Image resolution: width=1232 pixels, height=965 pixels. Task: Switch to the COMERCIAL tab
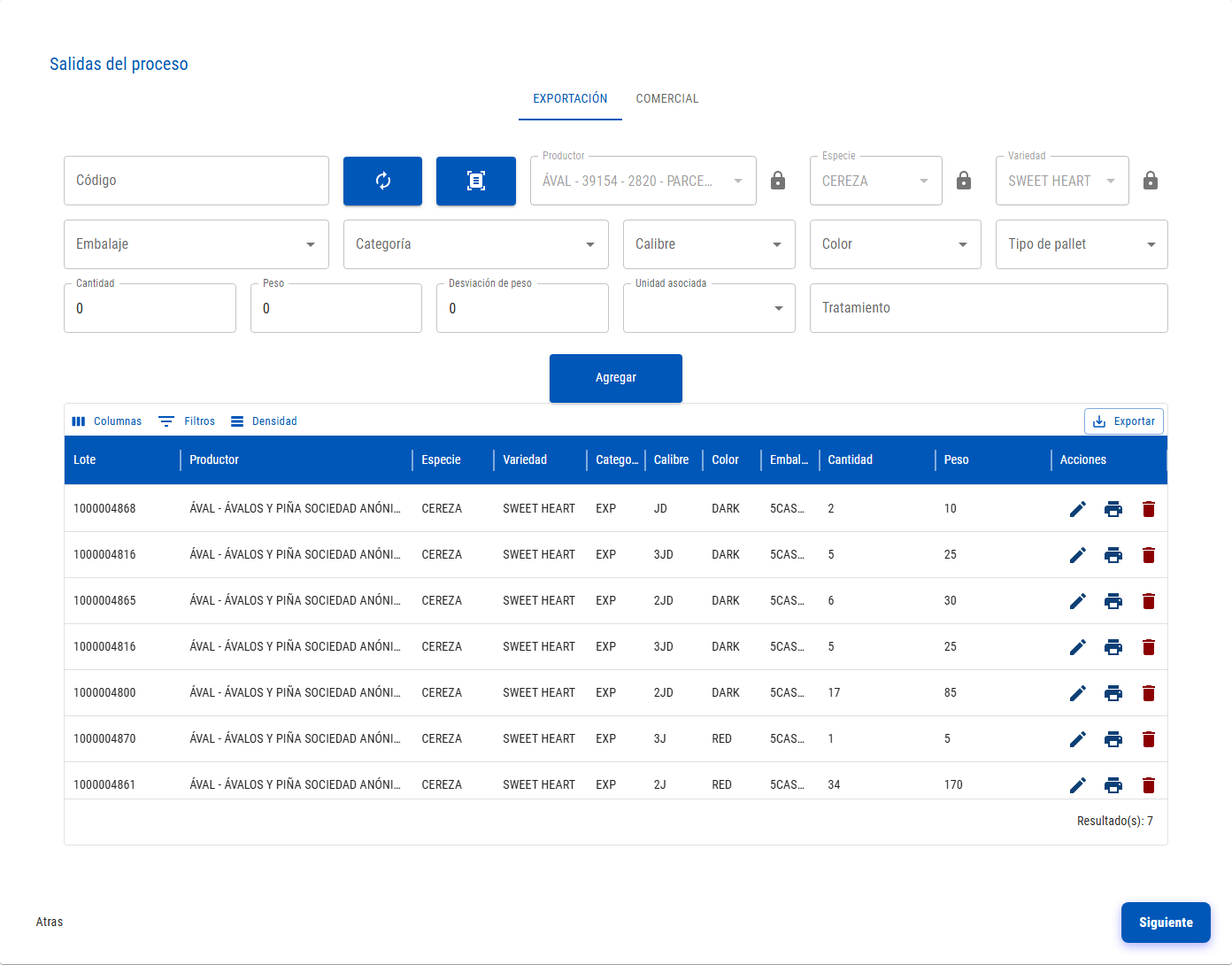point(667,99)
